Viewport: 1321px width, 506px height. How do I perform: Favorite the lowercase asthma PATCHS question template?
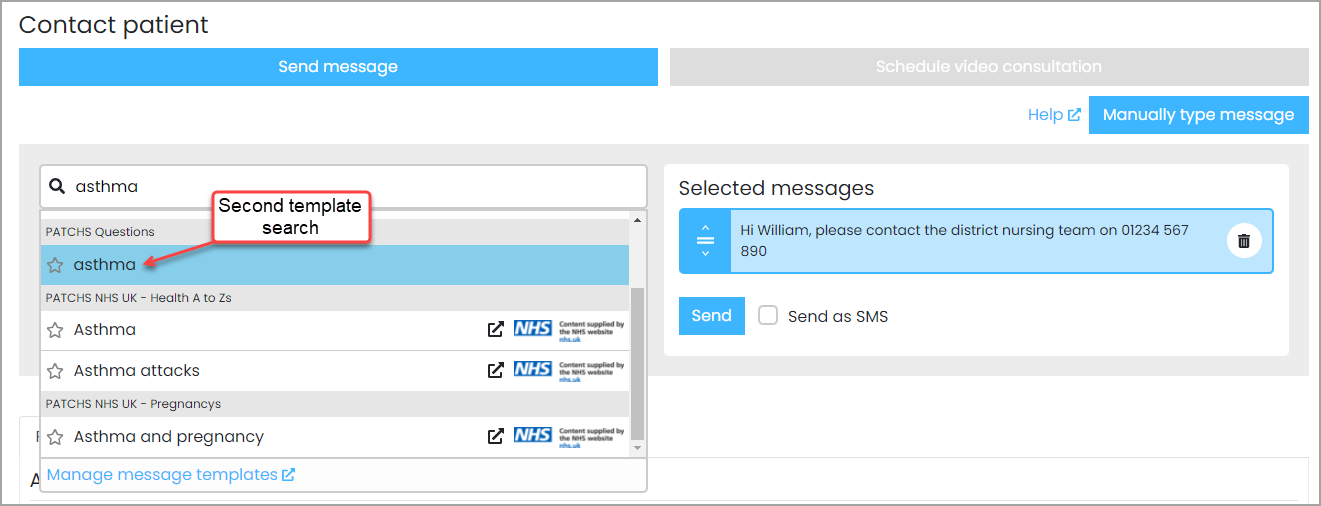(x=55, y=265)
